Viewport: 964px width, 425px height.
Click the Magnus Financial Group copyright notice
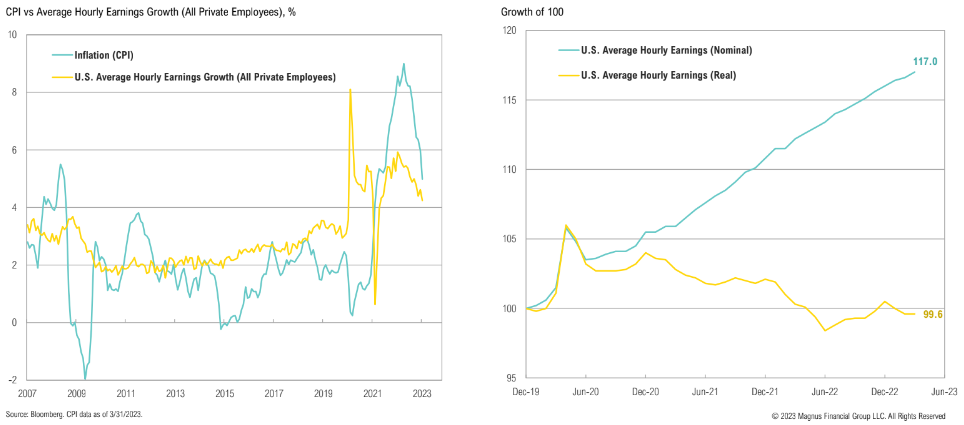pyautogui.click(x=858, y=415)
